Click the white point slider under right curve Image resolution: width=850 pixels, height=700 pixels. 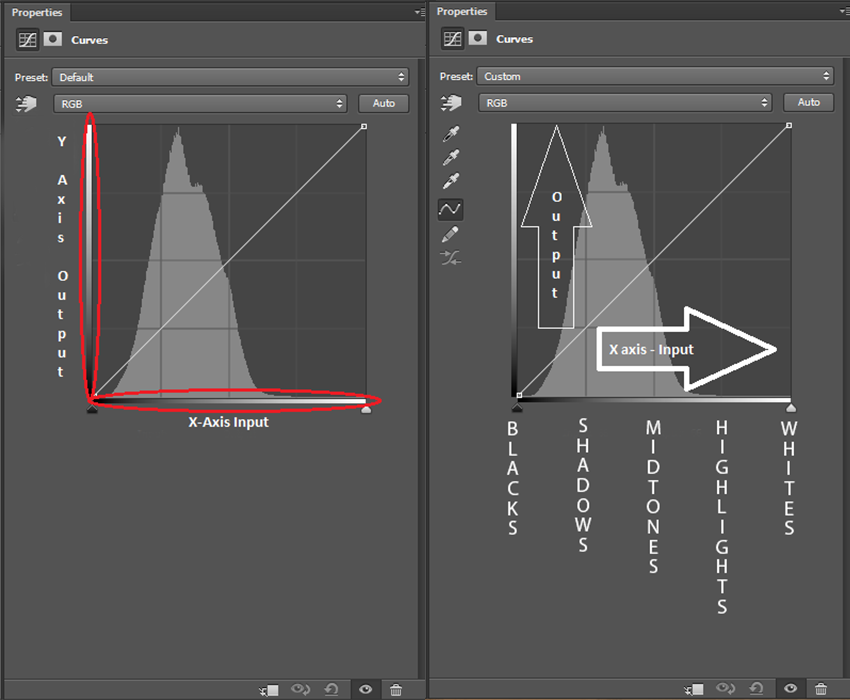pos(791,408)
